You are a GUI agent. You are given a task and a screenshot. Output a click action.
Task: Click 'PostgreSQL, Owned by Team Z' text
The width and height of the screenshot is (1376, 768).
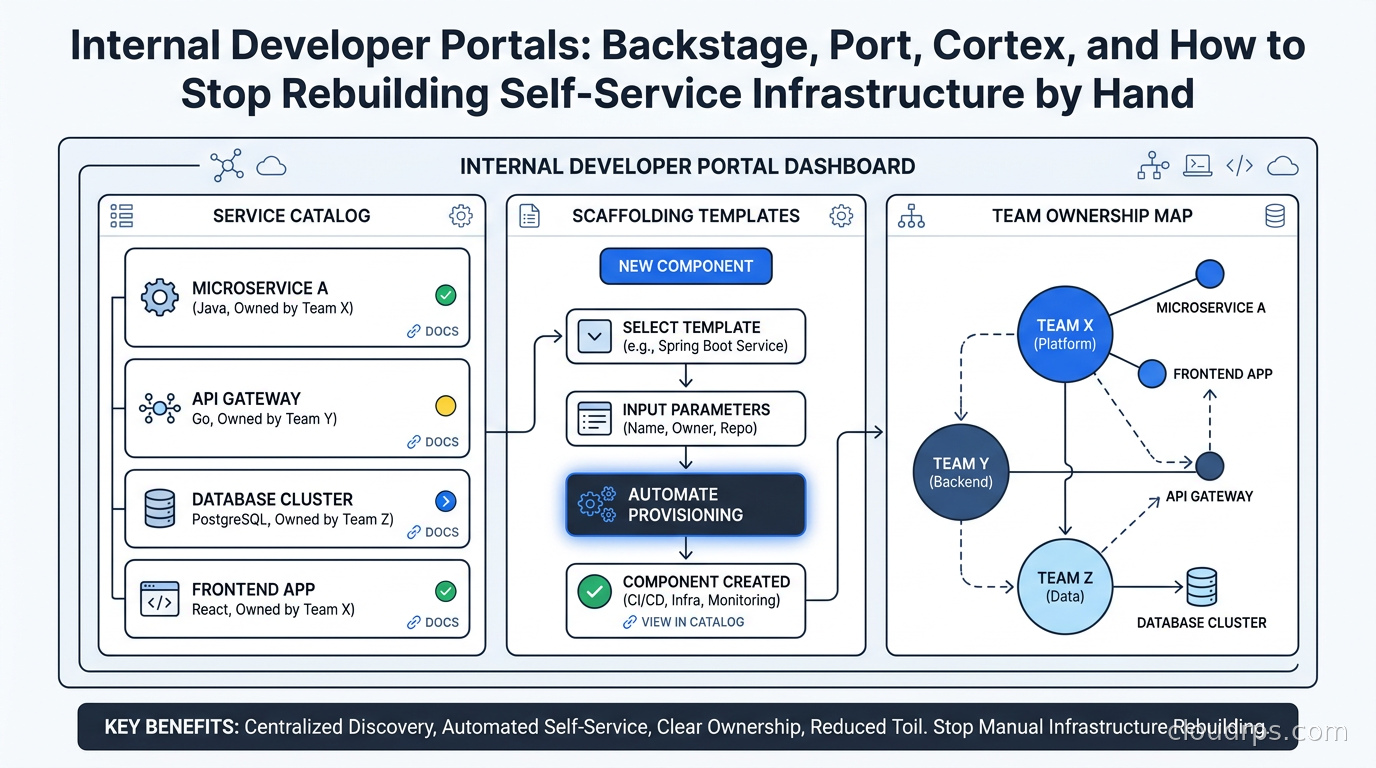(292, 519)
